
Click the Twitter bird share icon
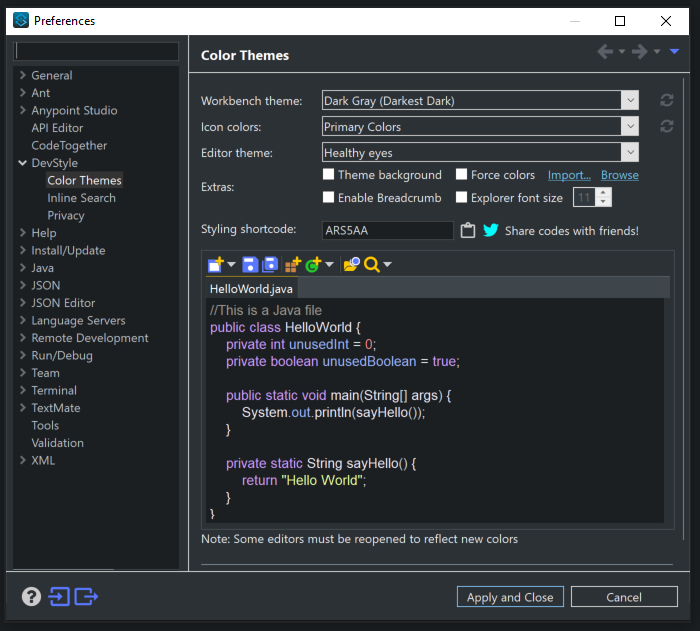491,231
